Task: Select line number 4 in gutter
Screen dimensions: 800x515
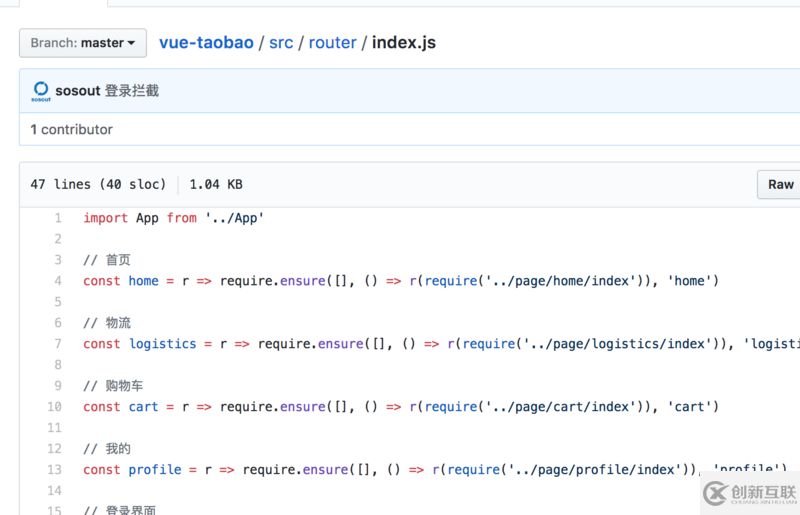Action: click(58, 281)
